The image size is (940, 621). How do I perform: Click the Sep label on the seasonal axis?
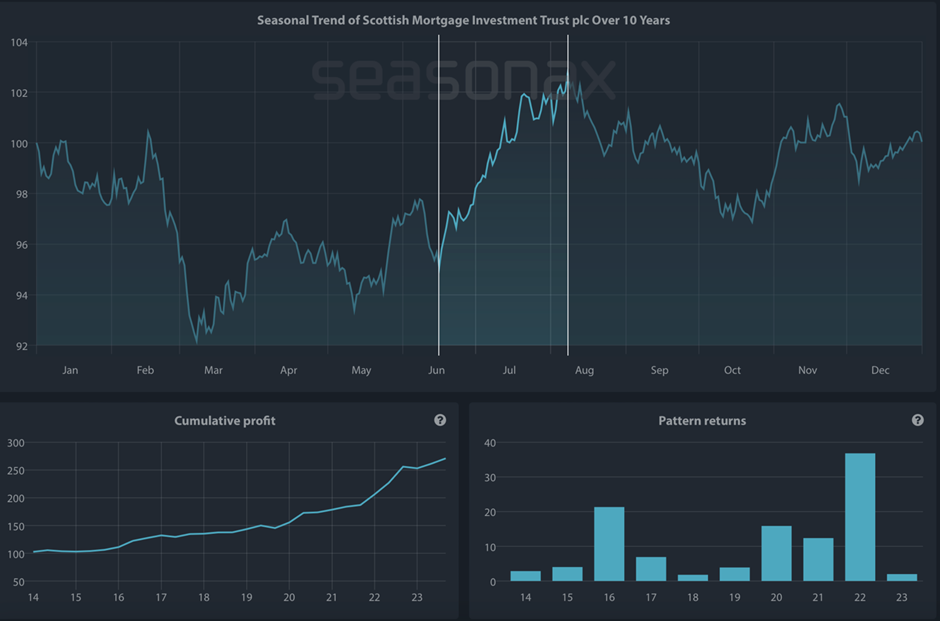click(x=659, y=370)
